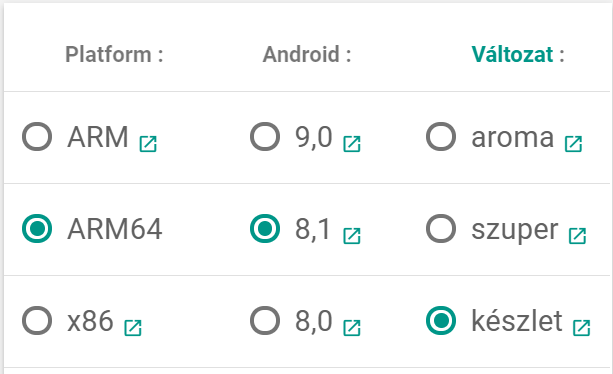Open the external link icon beside ARM

[148, 144]
